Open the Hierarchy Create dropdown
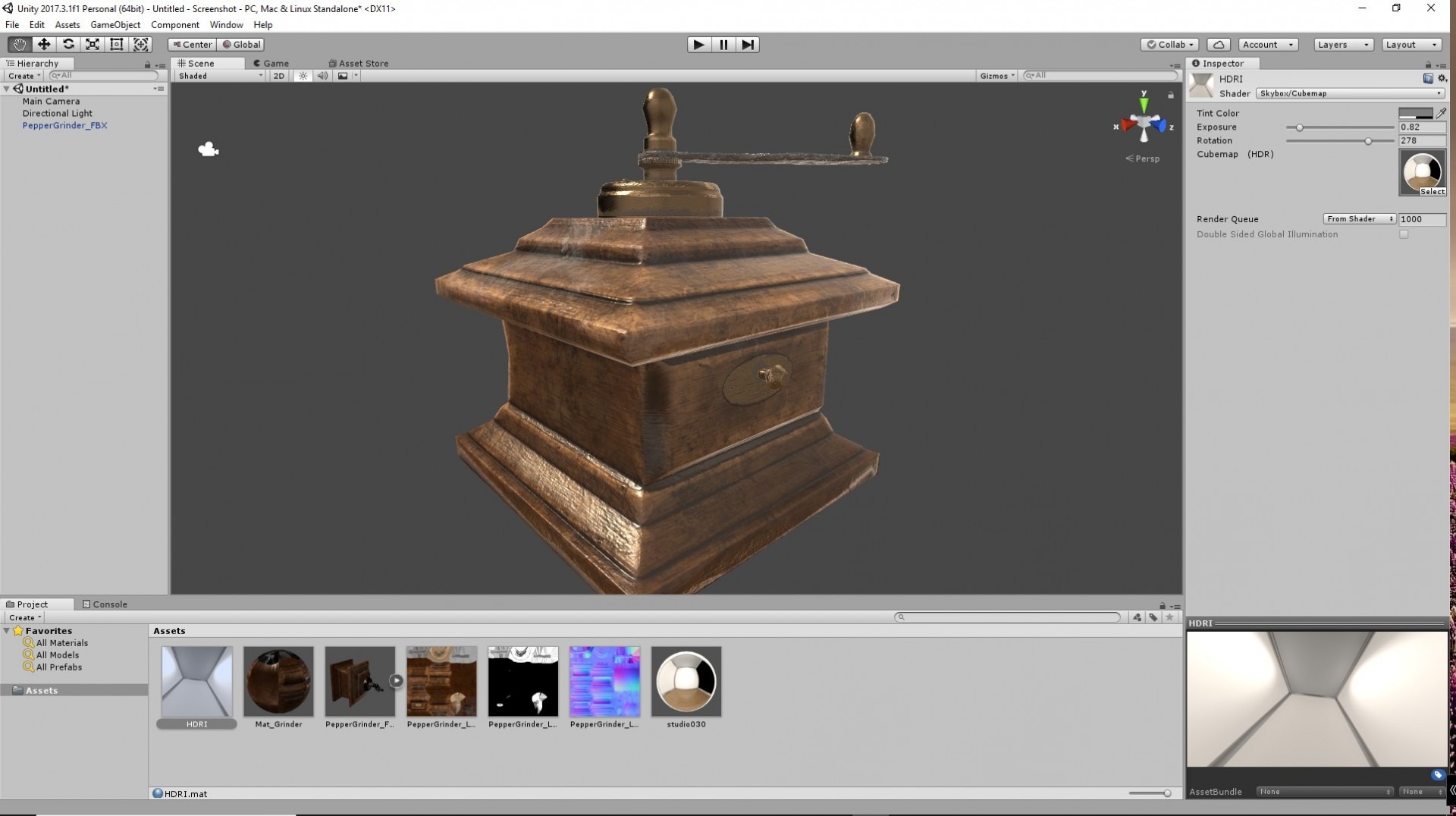This screenshot has height=816, width=1456. [24, 76]
